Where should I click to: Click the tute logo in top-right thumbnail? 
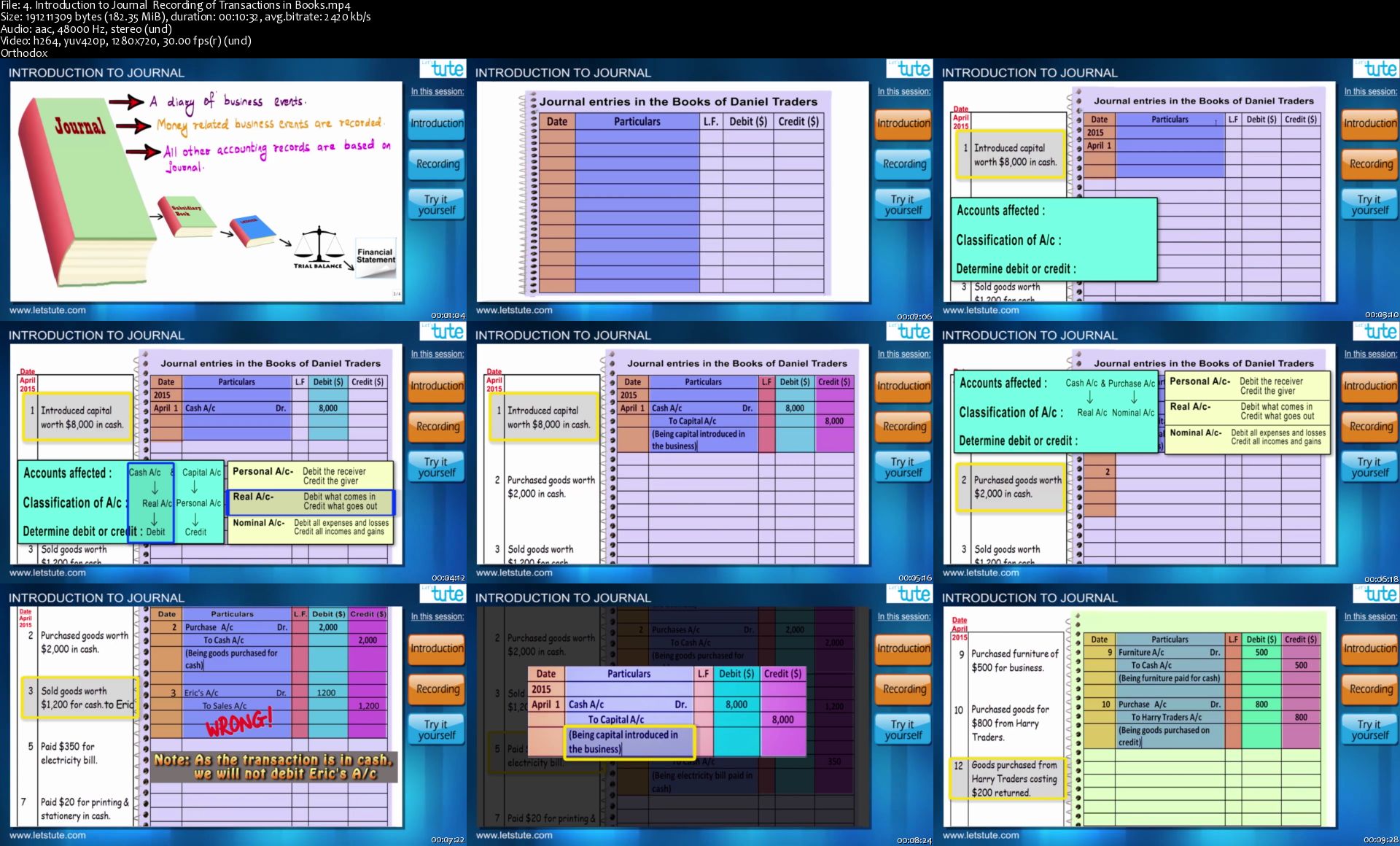tap(1376, 69)
